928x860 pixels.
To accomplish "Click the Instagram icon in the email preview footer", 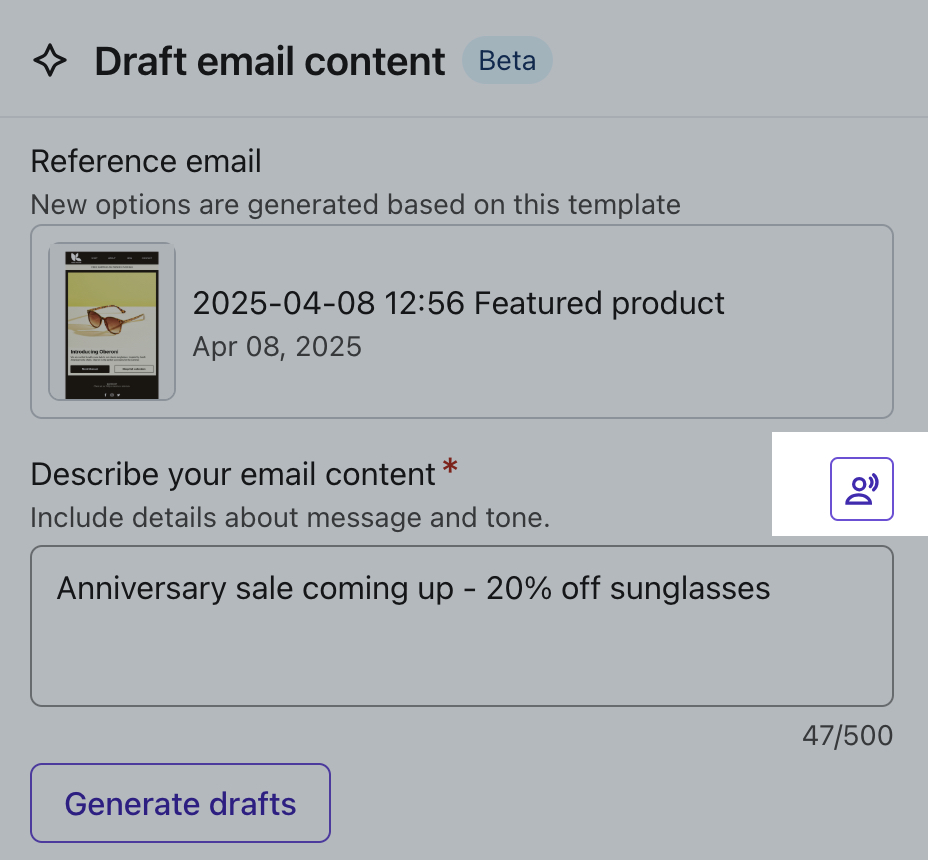I will point(112,394).
